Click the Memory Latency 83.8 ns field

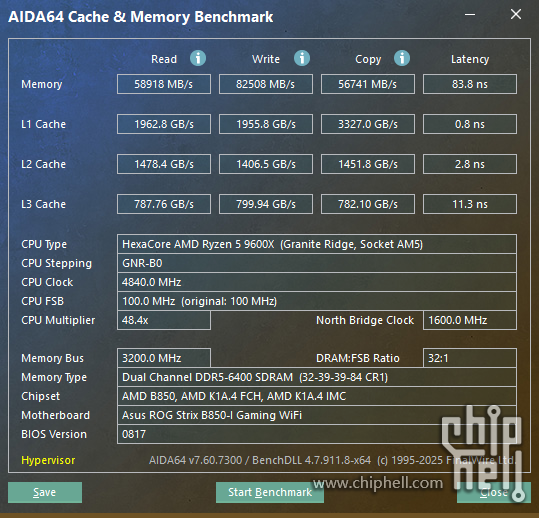(470, 84)
